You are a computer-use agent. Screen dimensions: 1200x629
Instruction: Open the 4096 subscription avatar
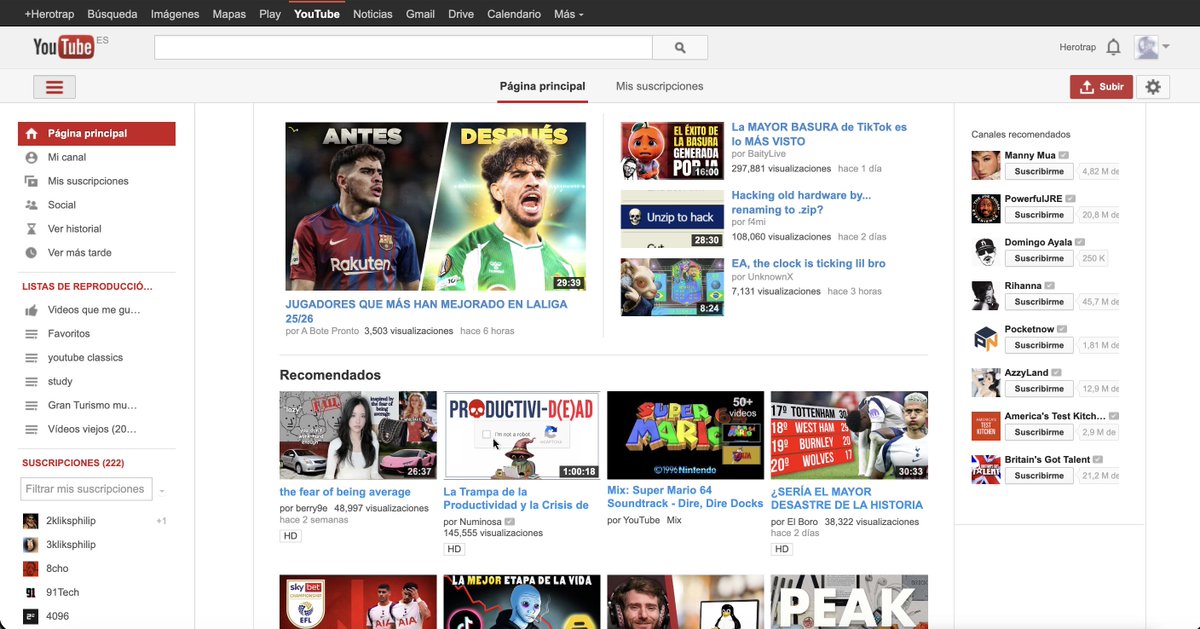coord(31,617)
